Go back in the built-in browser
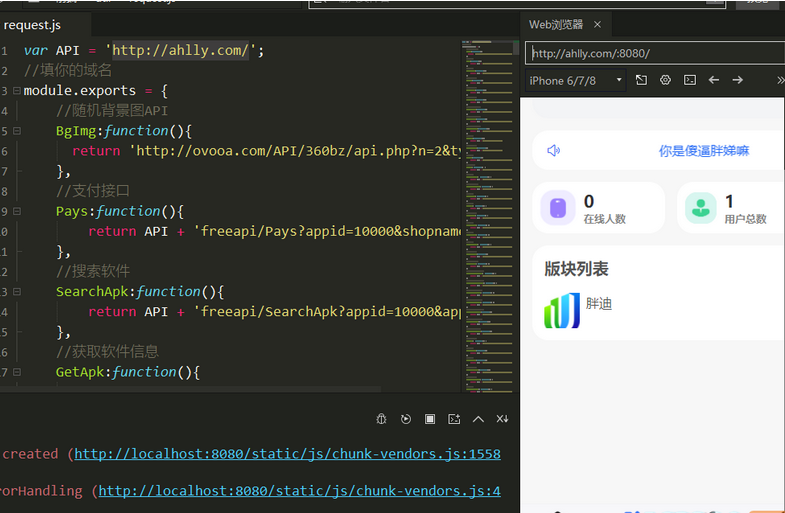 [714, 80]
